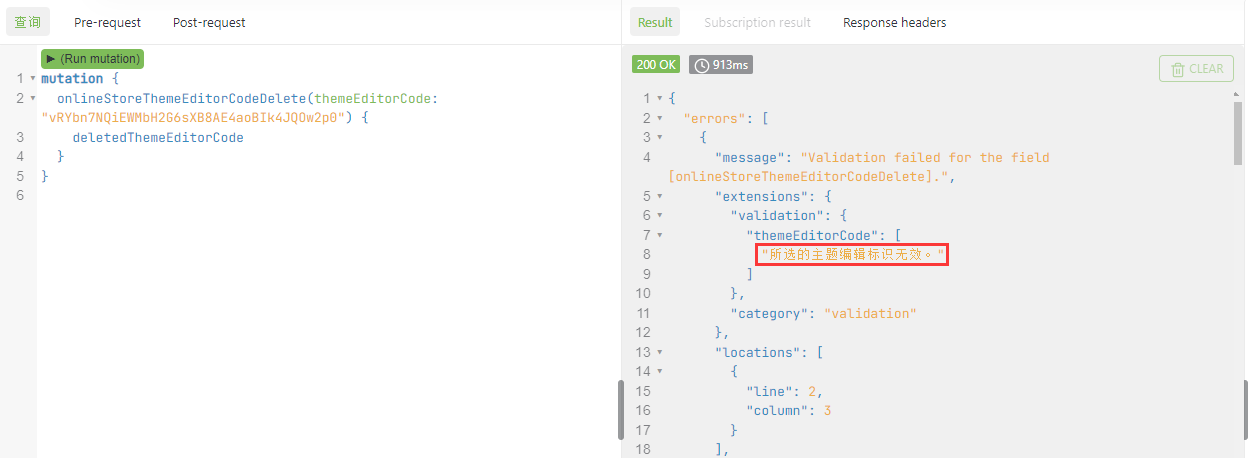The image size is (1253, 458).
Task: Fold the "validation" object on line 6
Action: (659, 216)
